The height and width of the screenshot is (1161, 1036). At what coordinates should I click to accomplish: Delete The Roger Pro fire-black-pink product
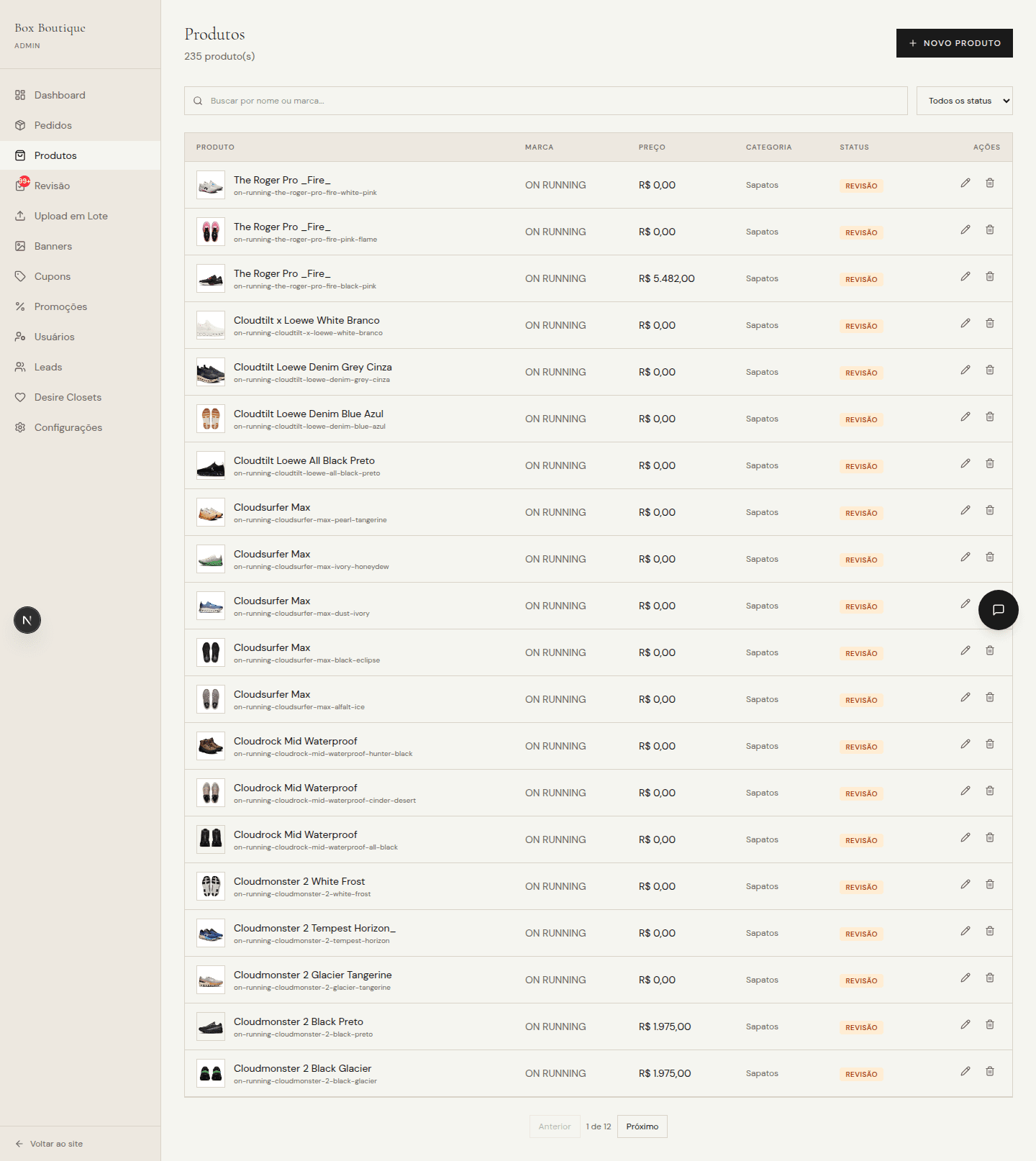(990, 276)
